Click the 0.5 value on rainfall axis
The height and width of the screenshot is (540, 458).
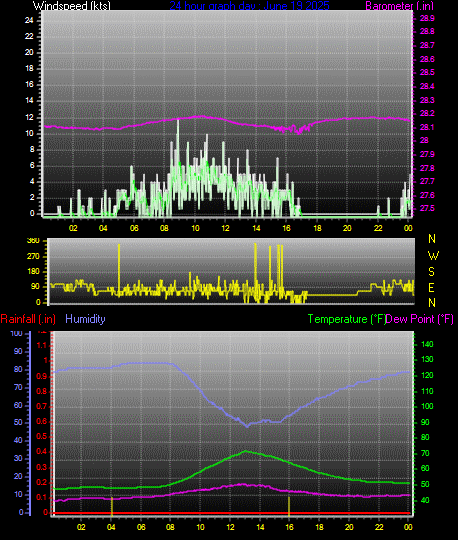pyautogui.click(x=42, y=437)
